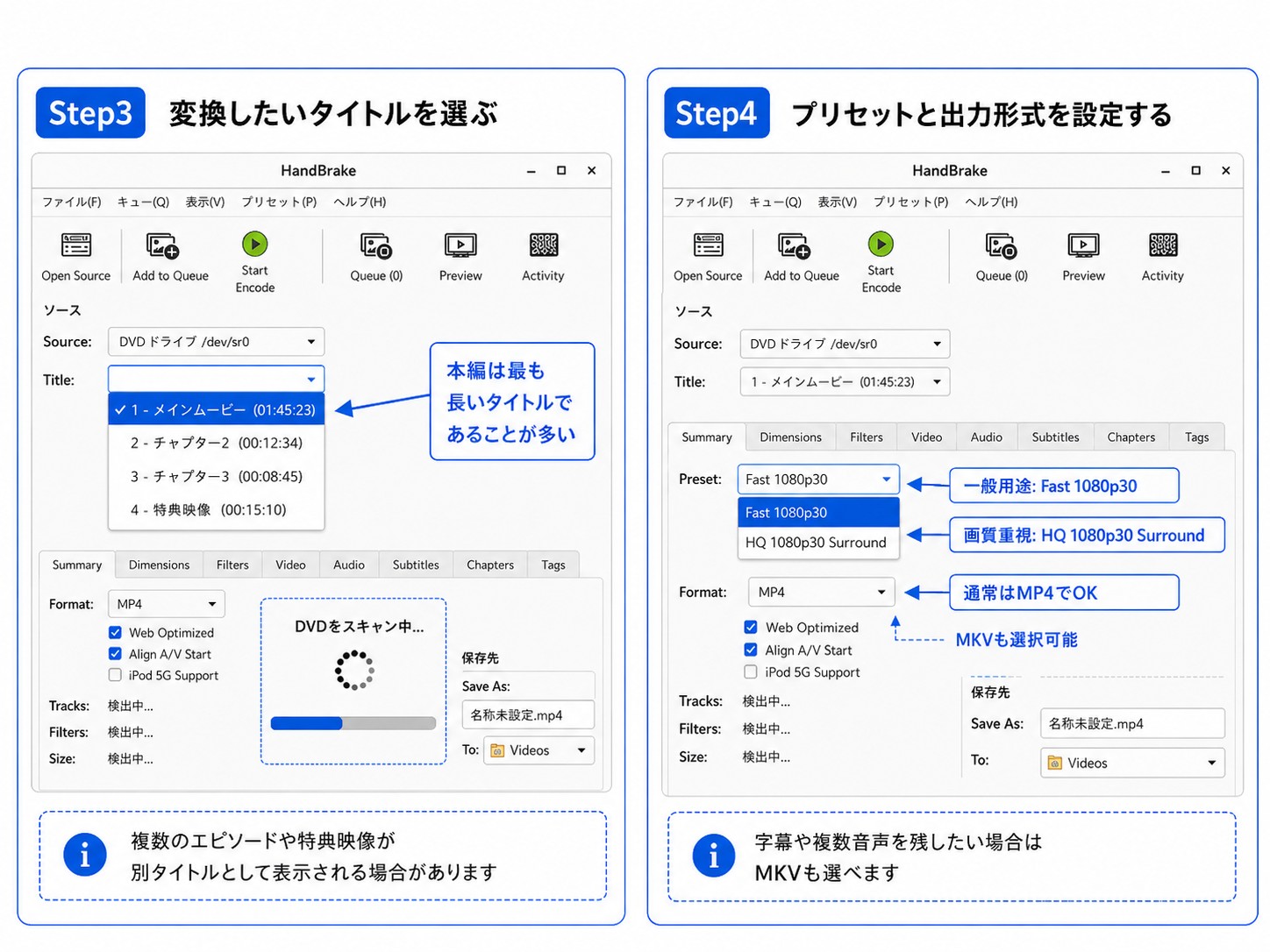
Task: Click Start Encode icon in Step3 window
Action: click(255, 244)
